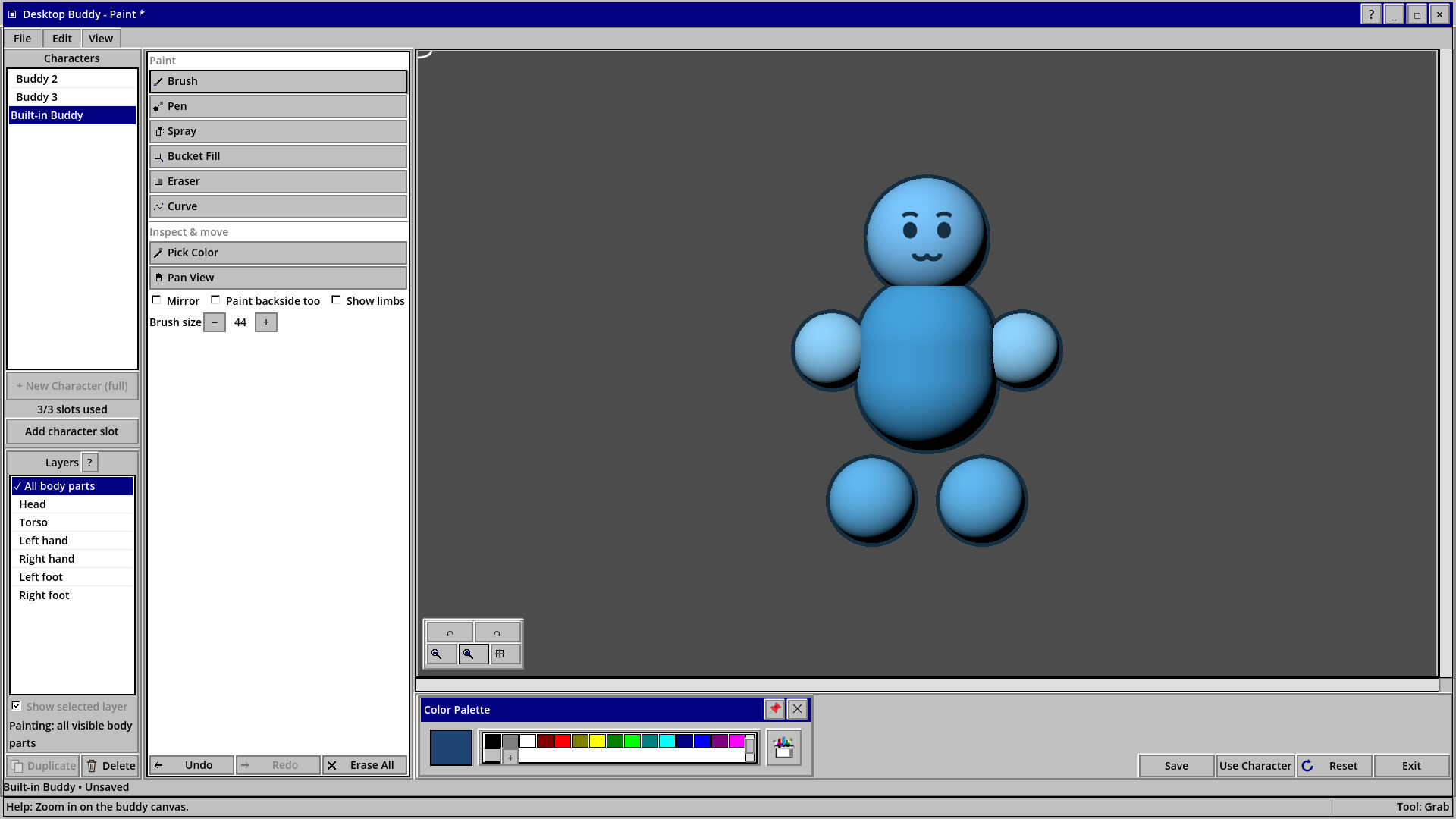Click the Undo button
Viewport: 1456px width, 819px height.
(192, 765)
